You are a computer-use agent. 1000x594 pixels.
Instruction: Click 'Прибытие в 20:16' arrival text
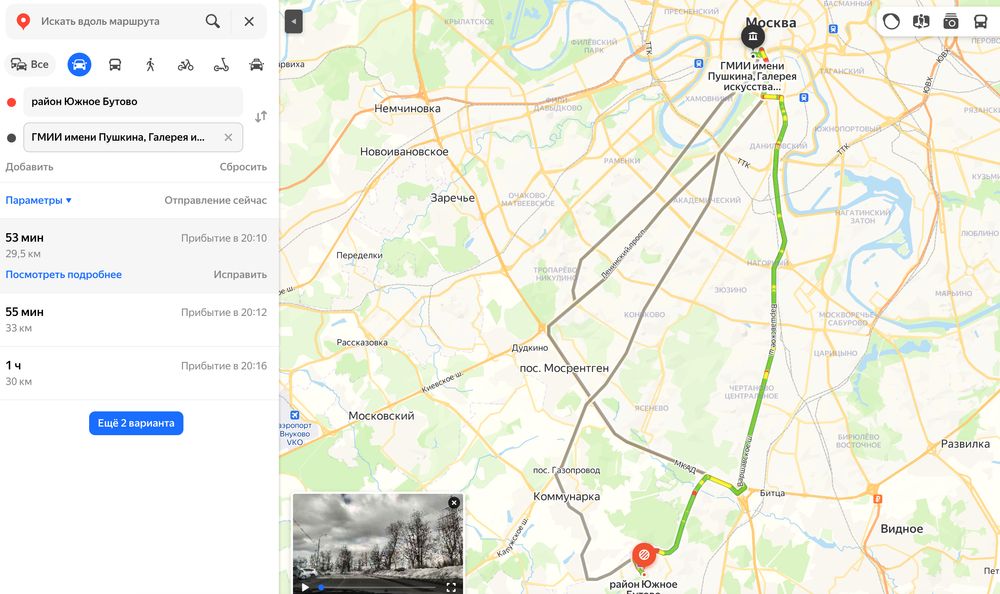point(224,366)
